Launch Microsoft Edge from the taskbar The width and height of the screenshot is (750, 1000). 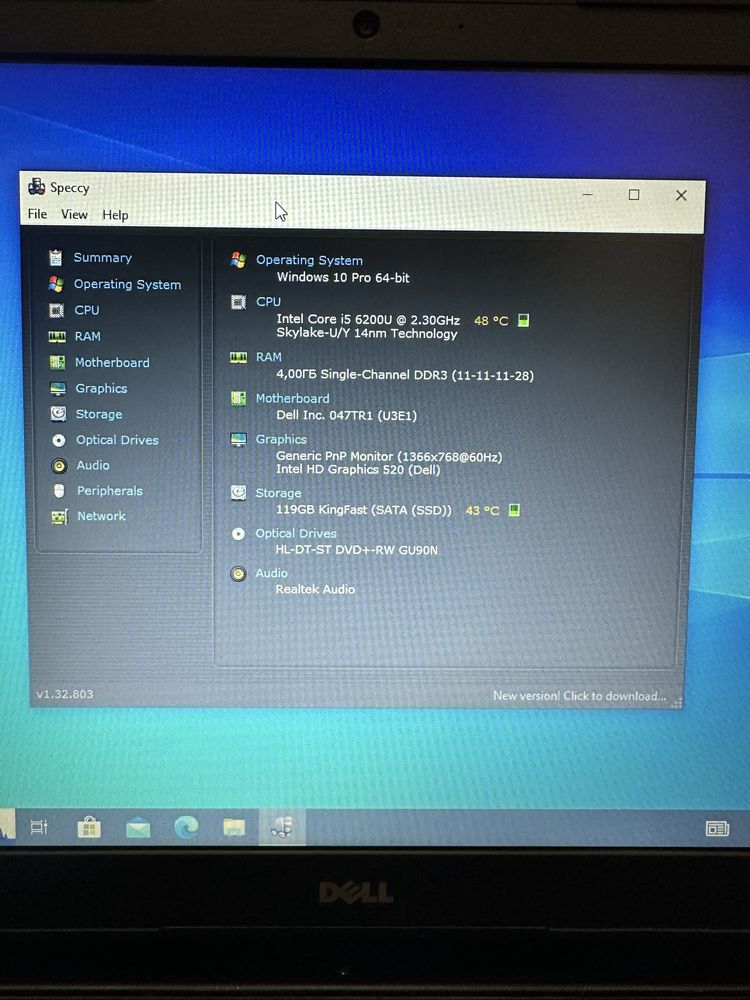(x=186, y=827)
